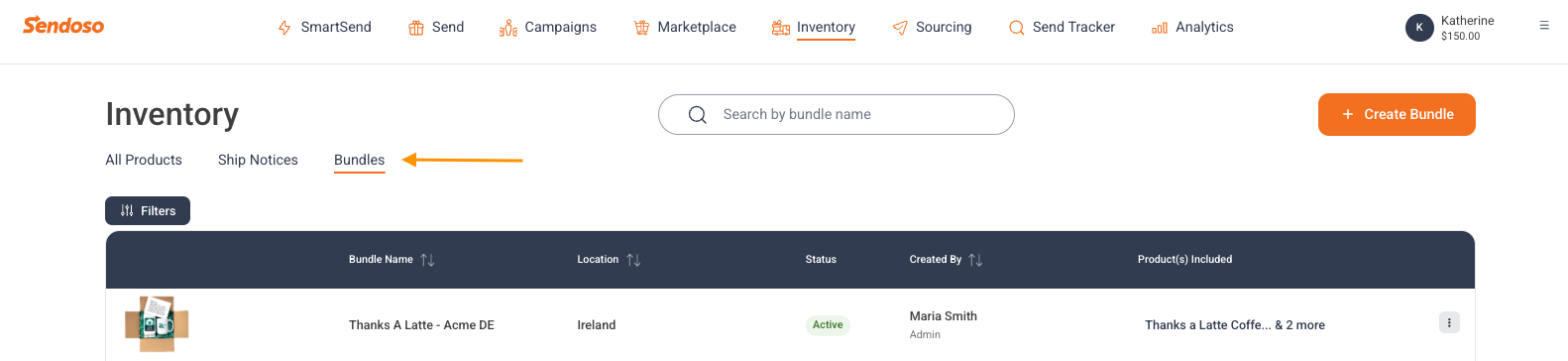The height and width of the screenshot is (361, 1568).
Task: Switch to the All Products tab
Action: pos(144,160)
